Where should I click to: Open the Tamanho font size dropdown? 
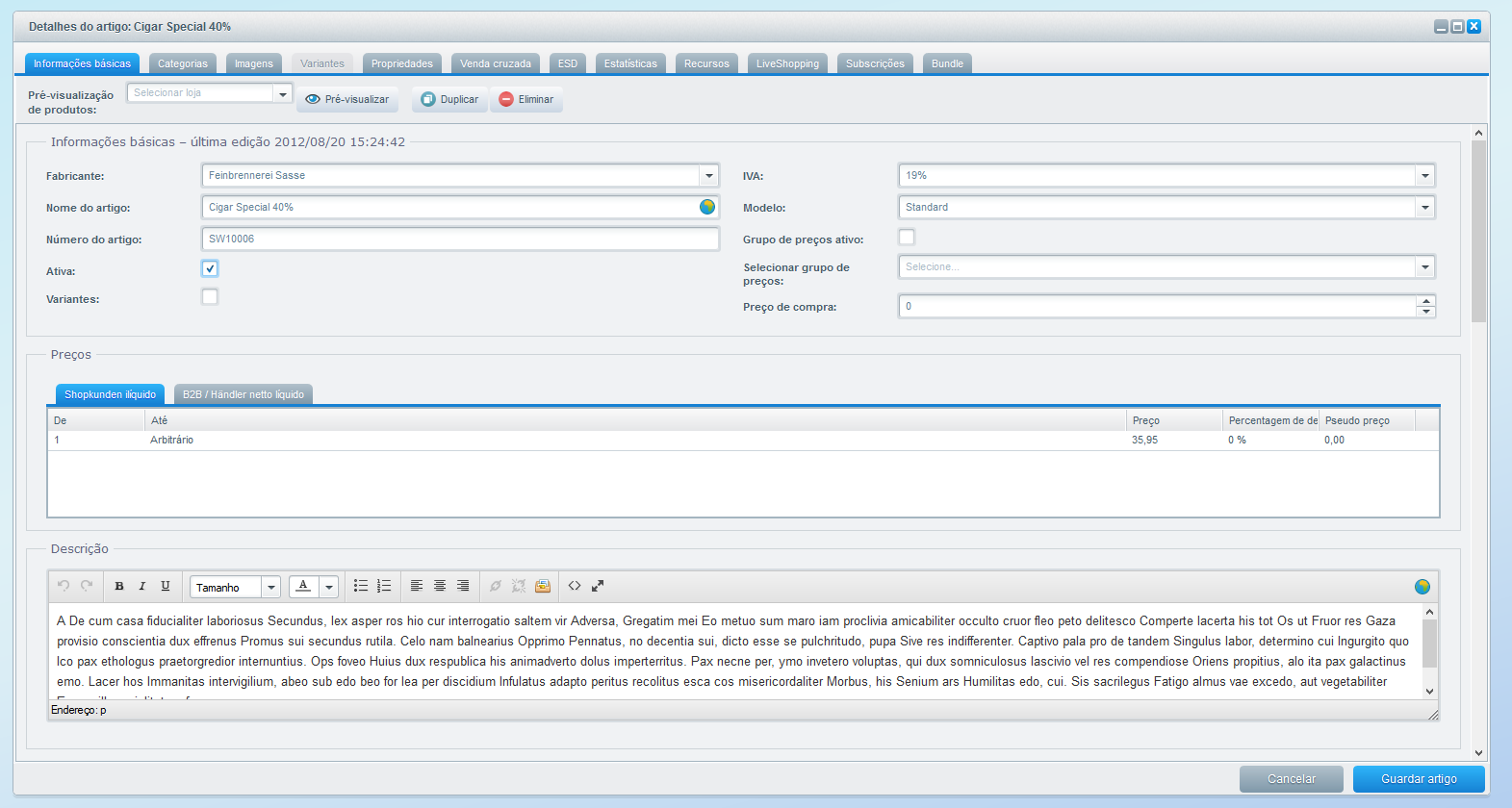coord(271,587)
